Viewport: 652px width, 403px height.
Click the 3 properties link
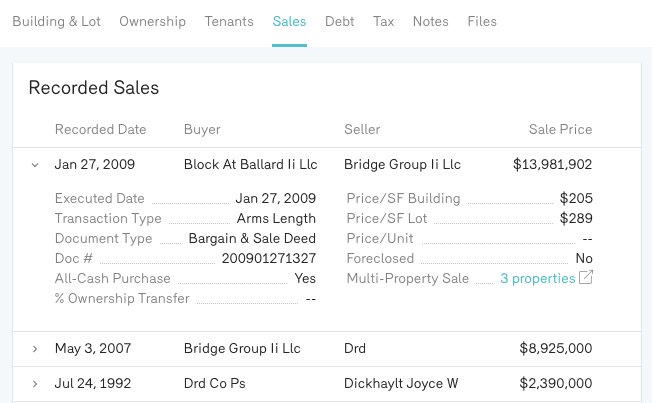pos(537,278)
